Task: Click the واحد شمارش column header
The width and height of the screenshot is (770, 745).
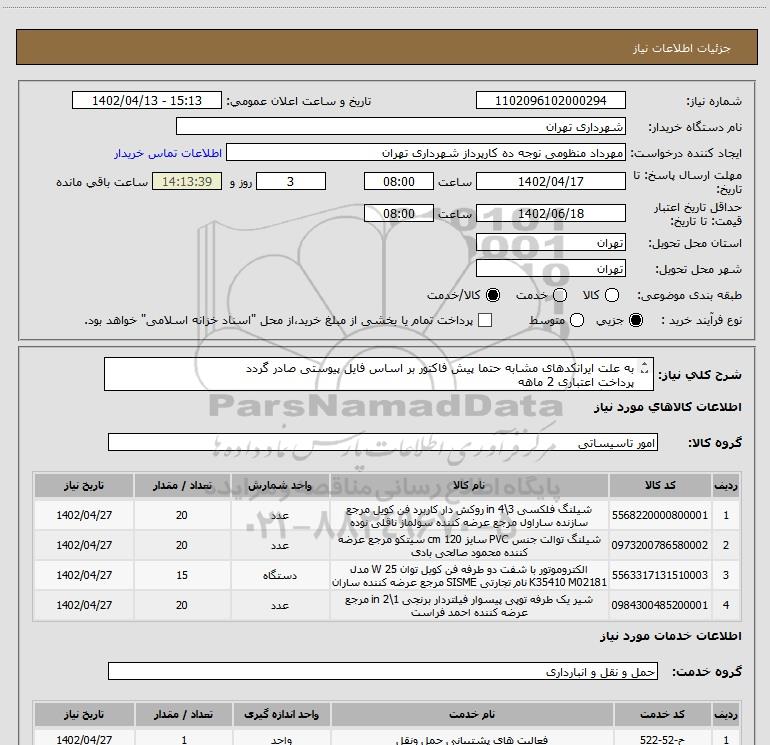Action: [280, 485]
